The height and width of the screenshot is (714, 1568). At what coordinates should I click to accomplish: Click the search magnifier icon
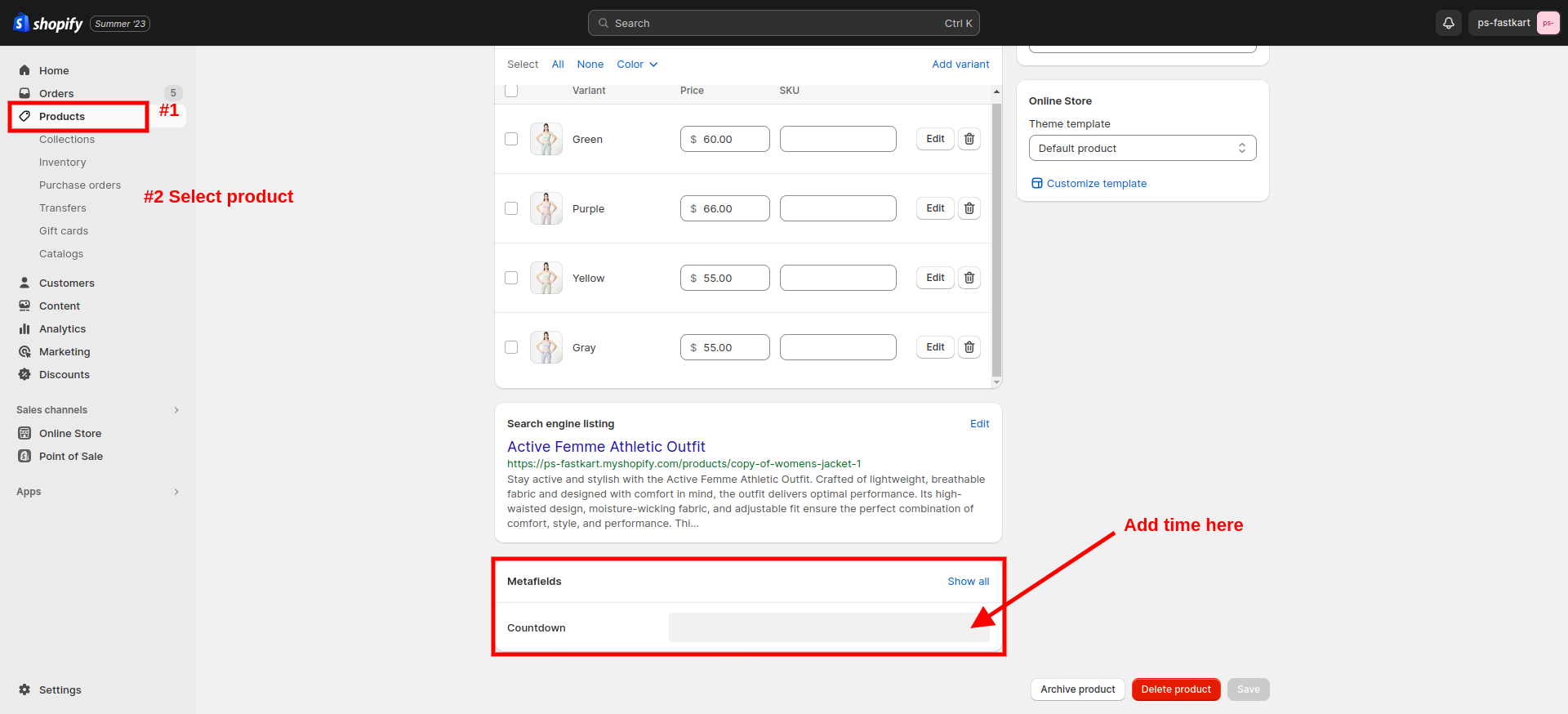point(604,23)
